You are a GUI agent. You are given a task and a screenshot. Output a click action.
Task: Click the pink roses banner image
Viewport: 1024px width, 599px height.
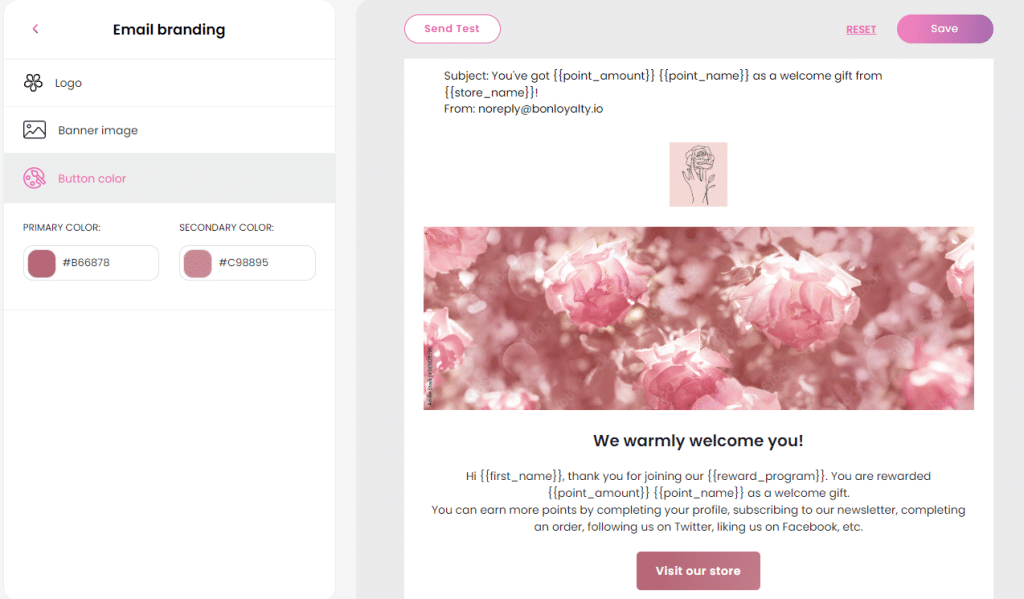[x=698, y=318]
